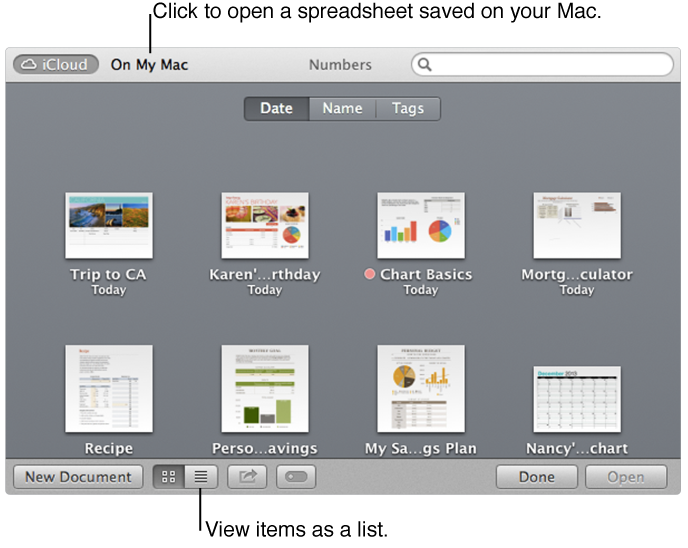Click the Share document icon

247,477
